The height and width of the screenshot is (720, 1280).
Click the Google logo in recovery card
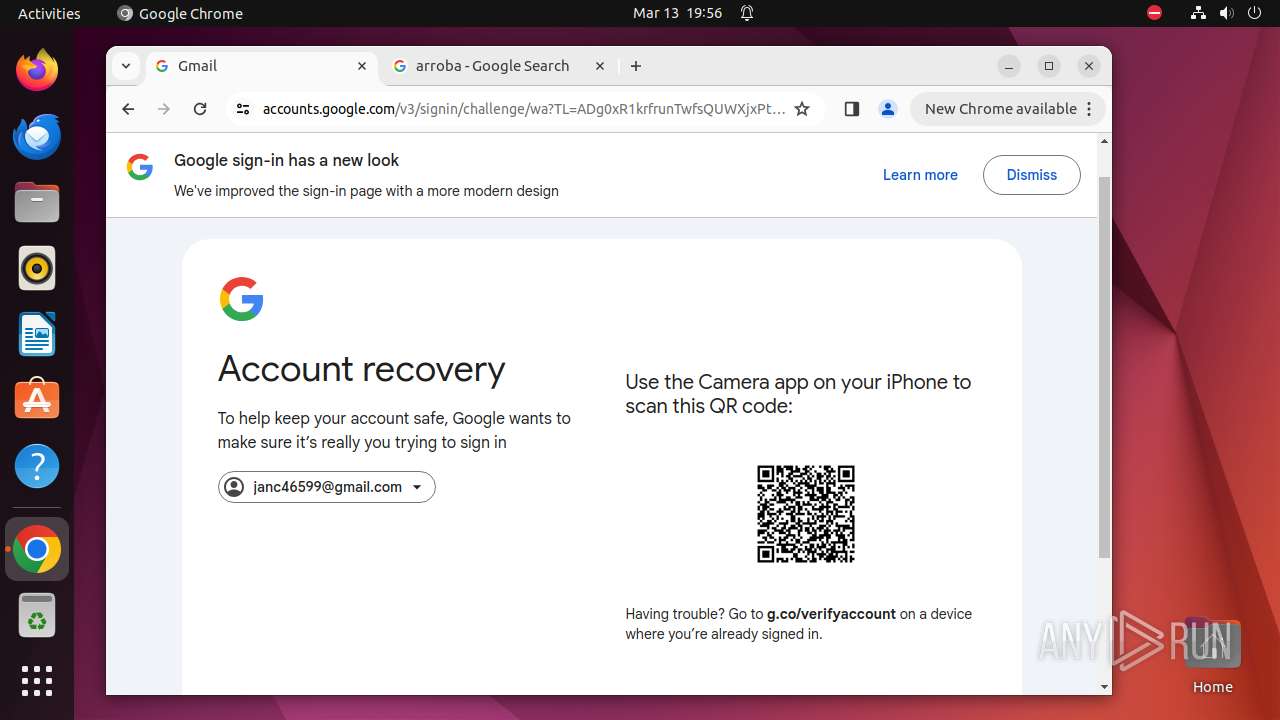241,299
